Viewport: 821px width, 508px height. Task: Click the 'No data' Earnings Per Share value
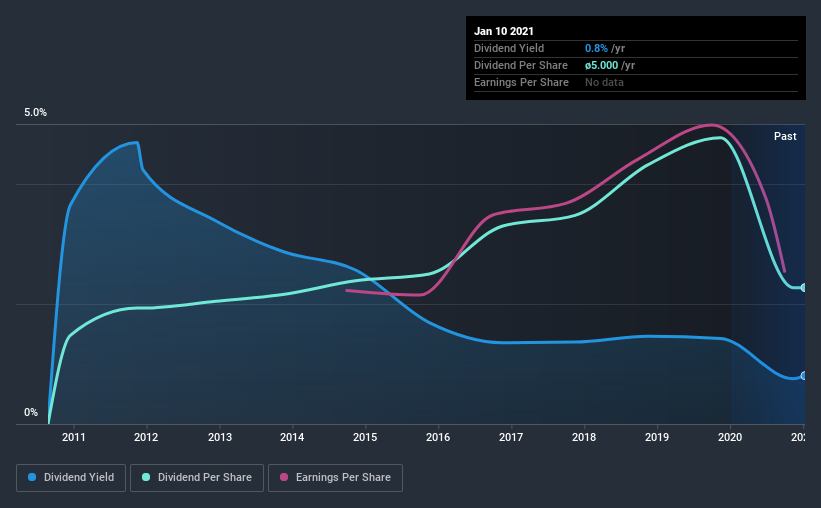pyautogui.click(x=604, y=82)
